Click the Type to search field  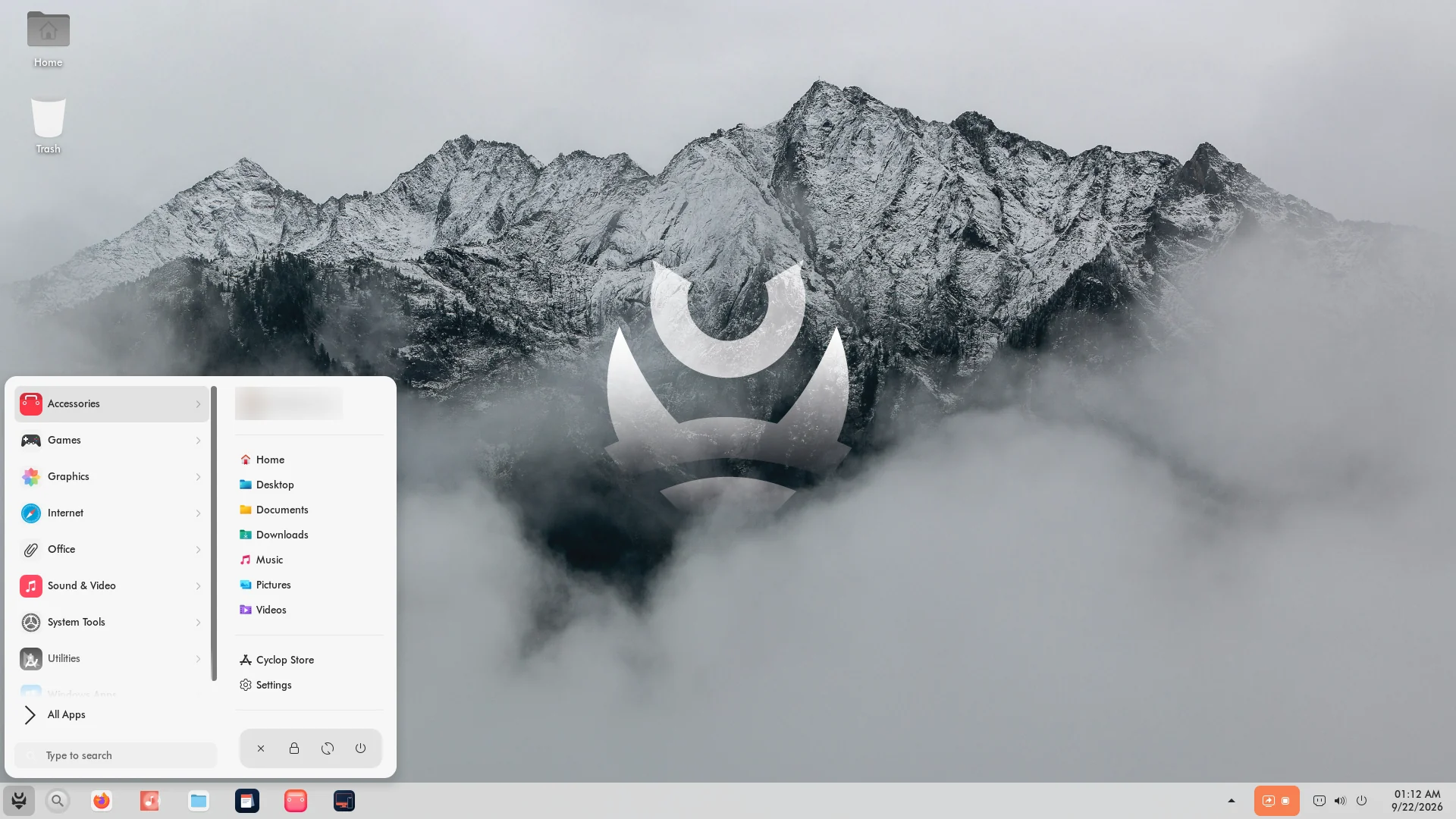[115, 755]
